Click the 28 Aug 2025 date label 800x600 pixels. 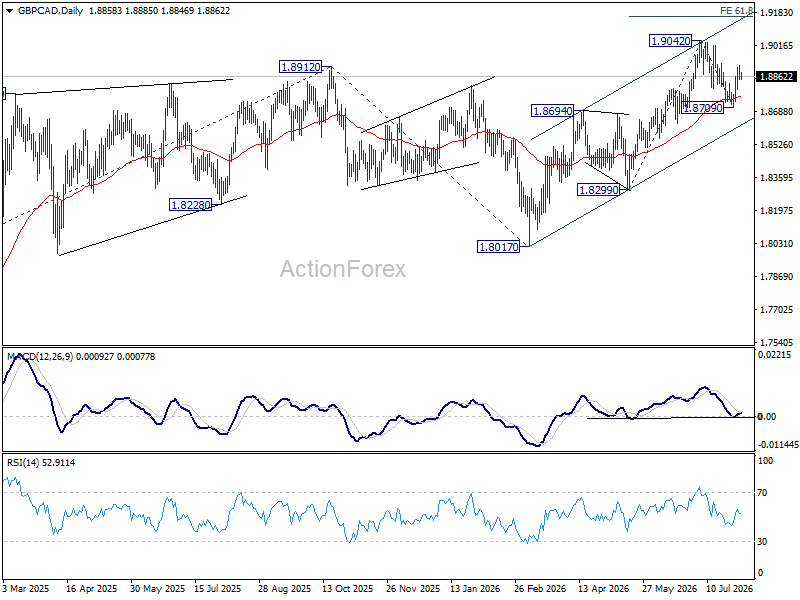[x=284, y=588]
